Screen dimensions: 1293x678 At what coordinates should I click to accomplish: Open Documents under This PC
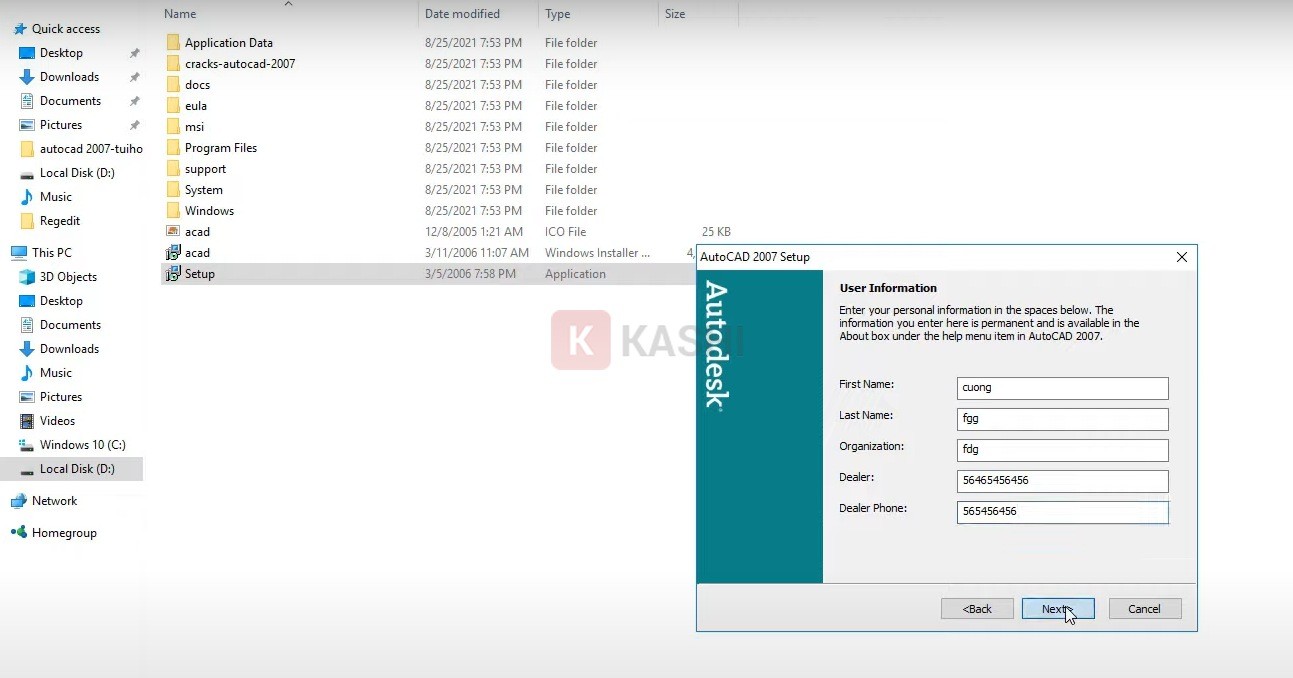click(x=70, y=325)
